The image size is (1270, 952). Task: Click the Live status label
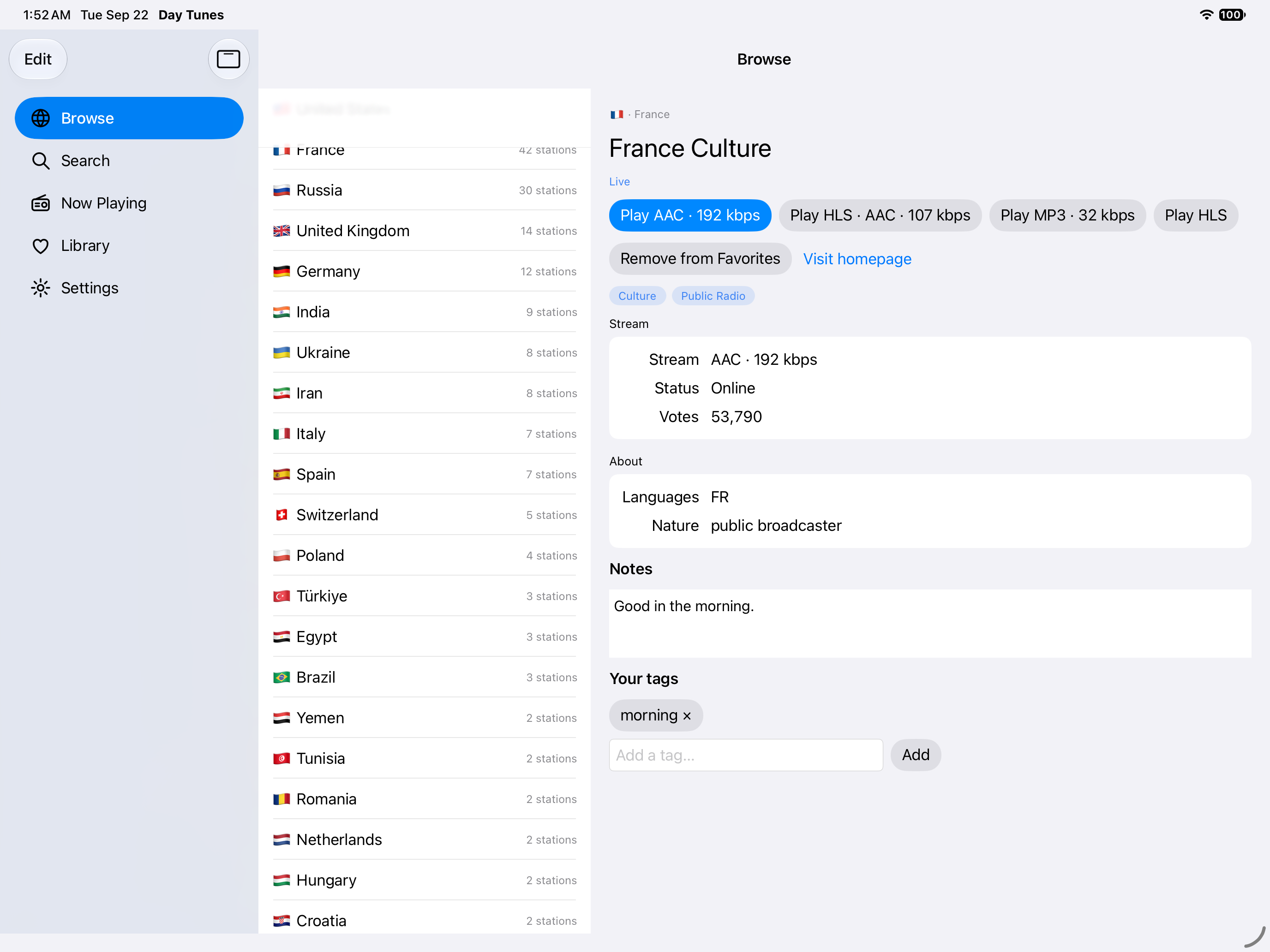[619, 182]
